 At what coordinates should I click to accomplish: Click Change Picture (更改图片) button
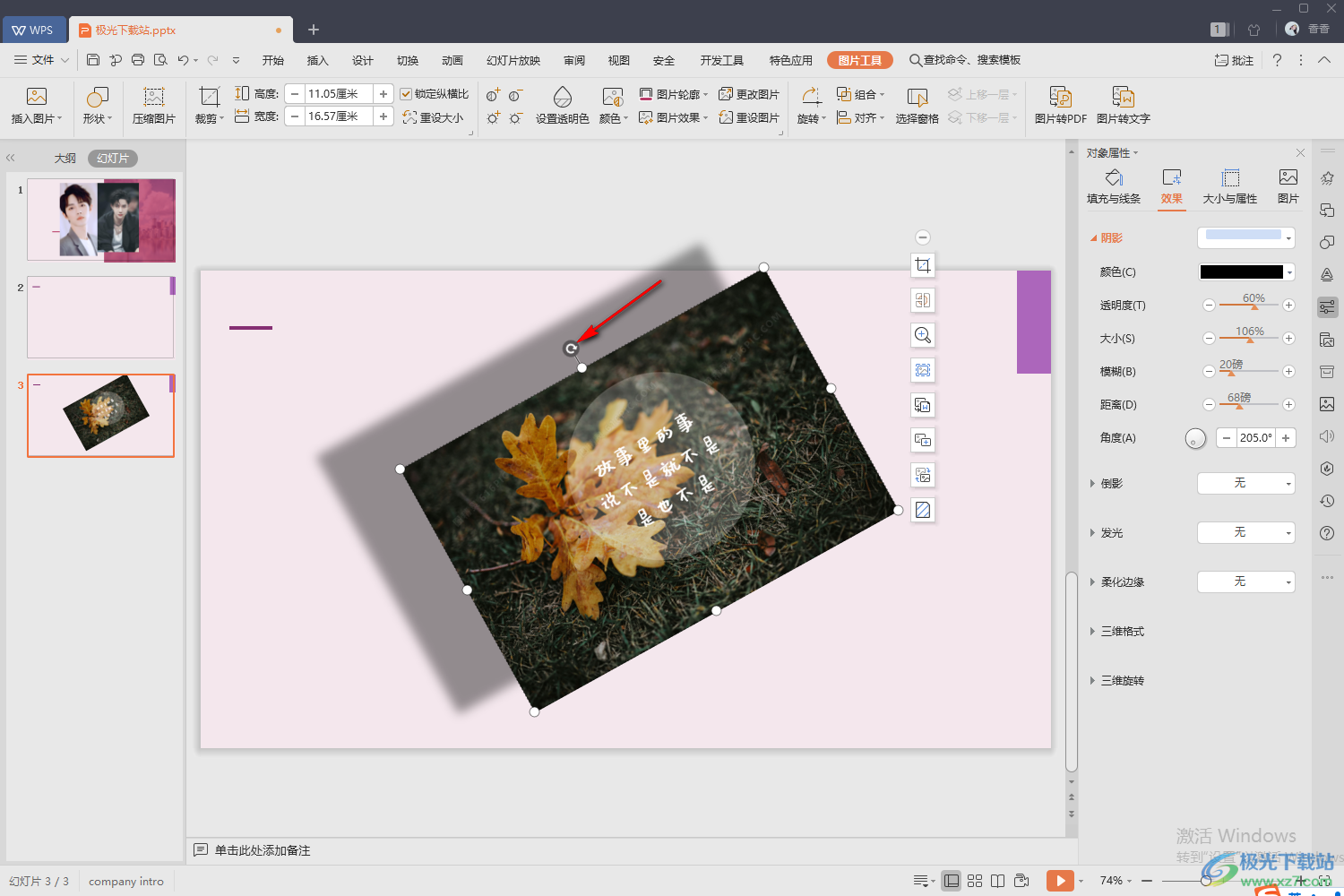pyautogui.click(x=749, y=94)
